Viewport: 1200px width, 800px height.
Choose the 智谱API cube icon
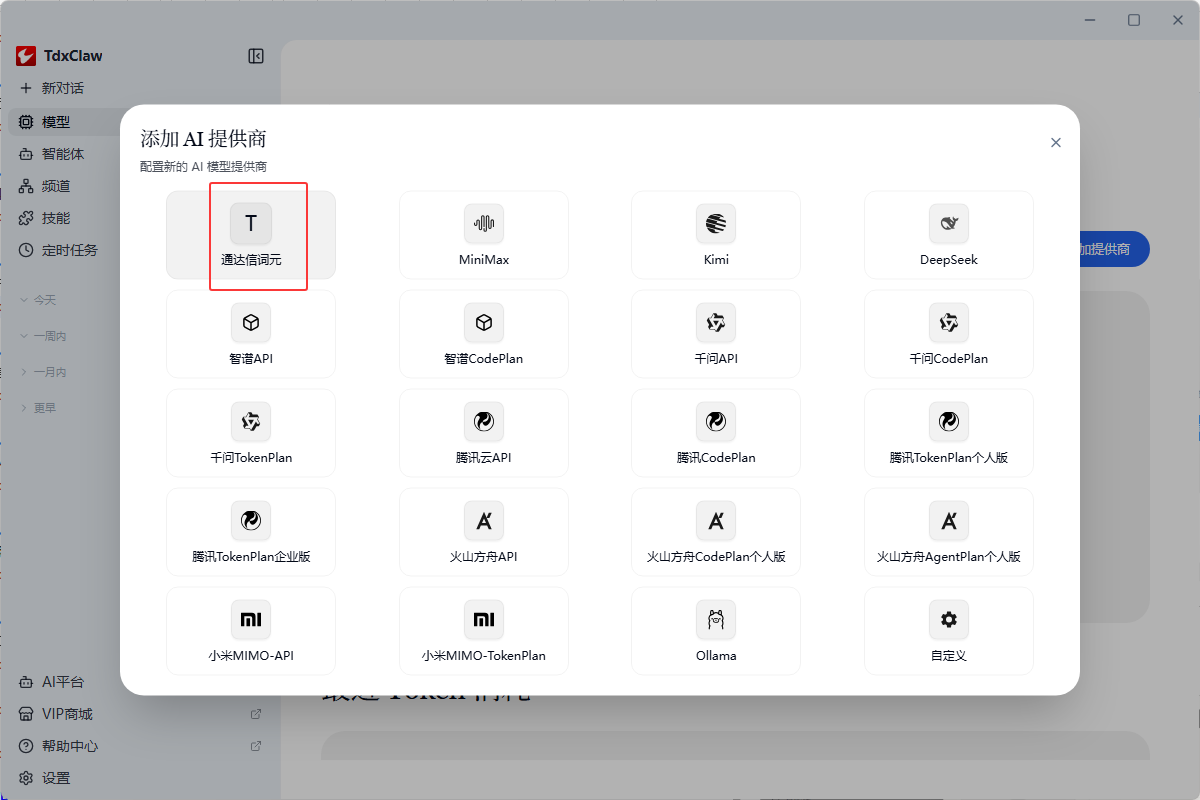click(251, 323)
